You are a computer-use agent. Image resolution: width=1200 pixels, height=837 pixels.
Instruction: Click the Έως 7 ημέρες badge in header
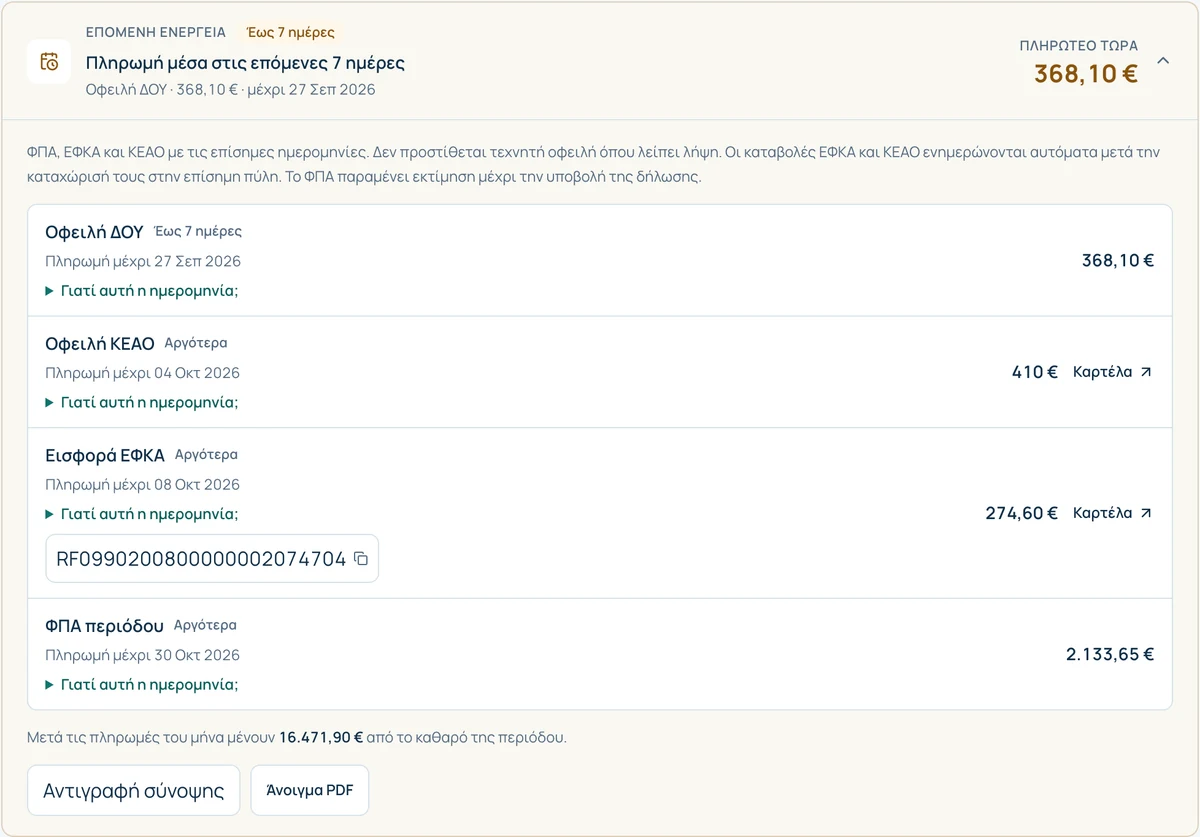pyautogui.click(x=291, y=32)
